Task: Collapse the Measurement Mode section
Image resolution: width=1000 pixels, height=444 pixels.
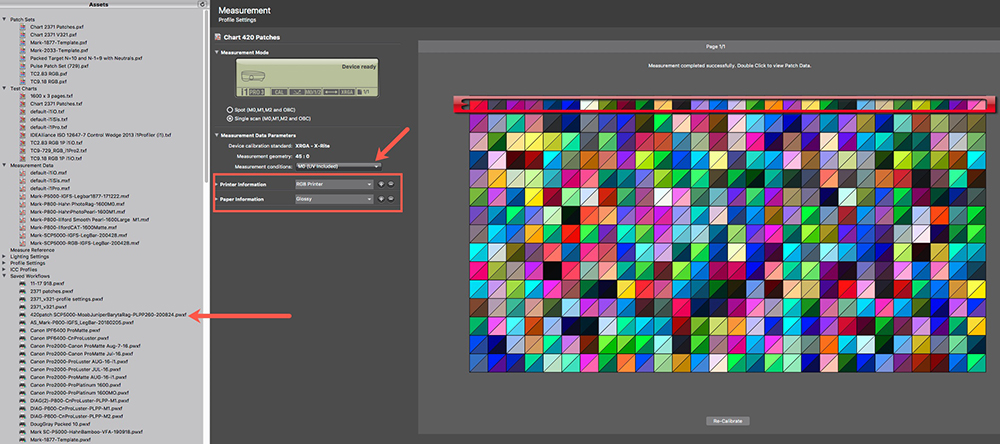Action: 217,51
